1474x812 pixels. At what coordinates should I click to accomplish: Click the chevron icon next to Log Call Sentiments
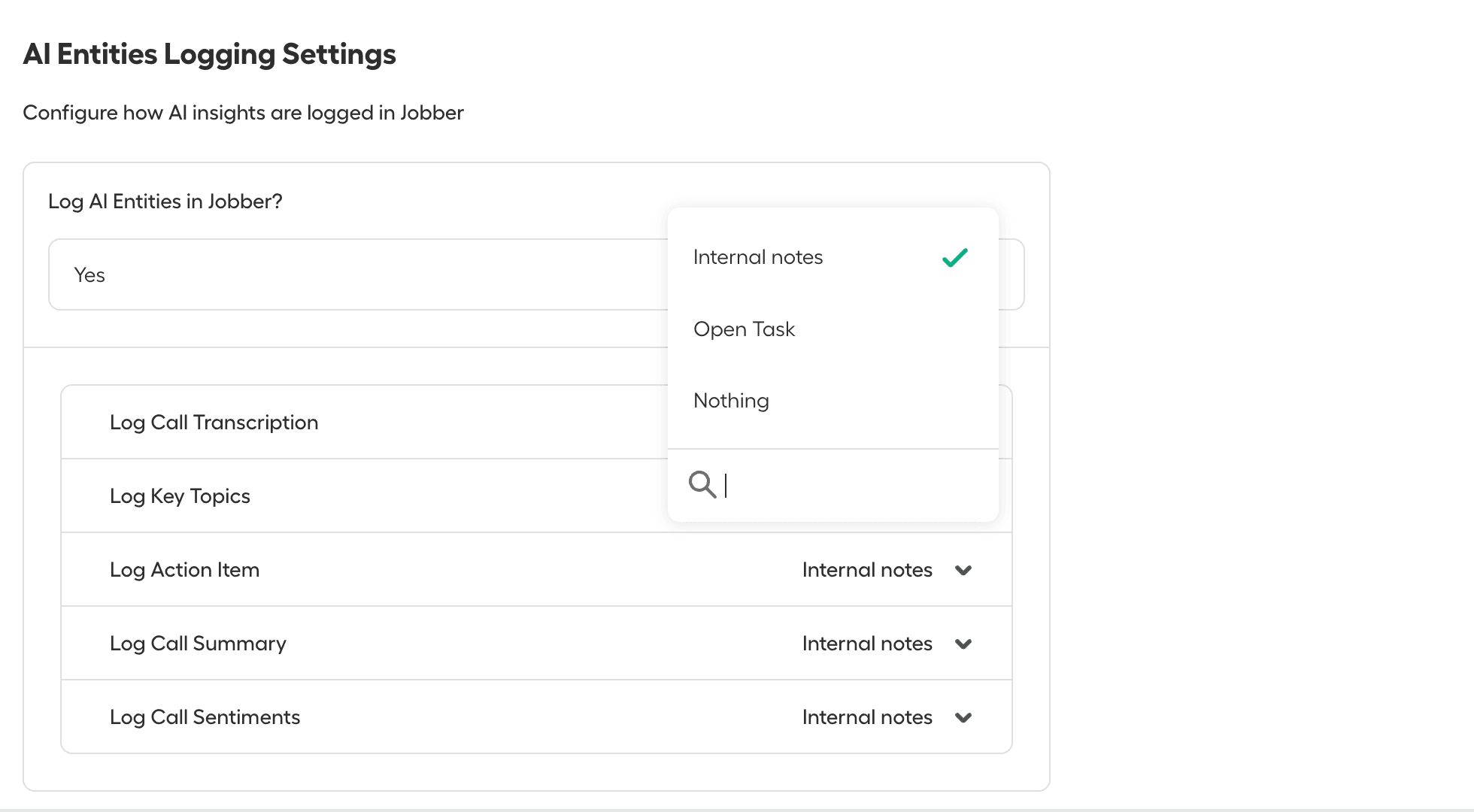click(963, 717)
